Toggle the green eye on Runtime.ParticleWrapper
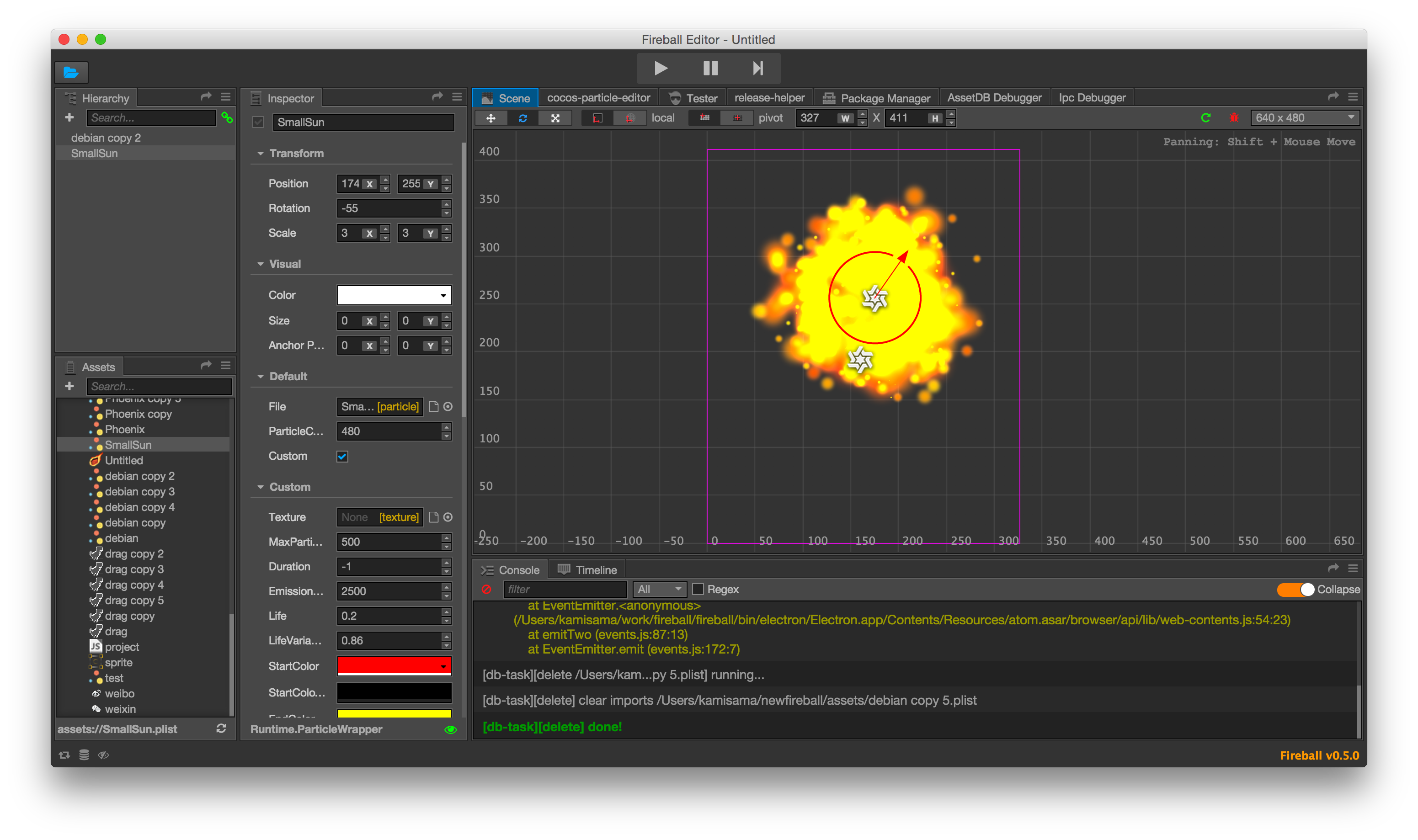The width and height of the screenshot is (1418, 840). (x=451, y=729)
